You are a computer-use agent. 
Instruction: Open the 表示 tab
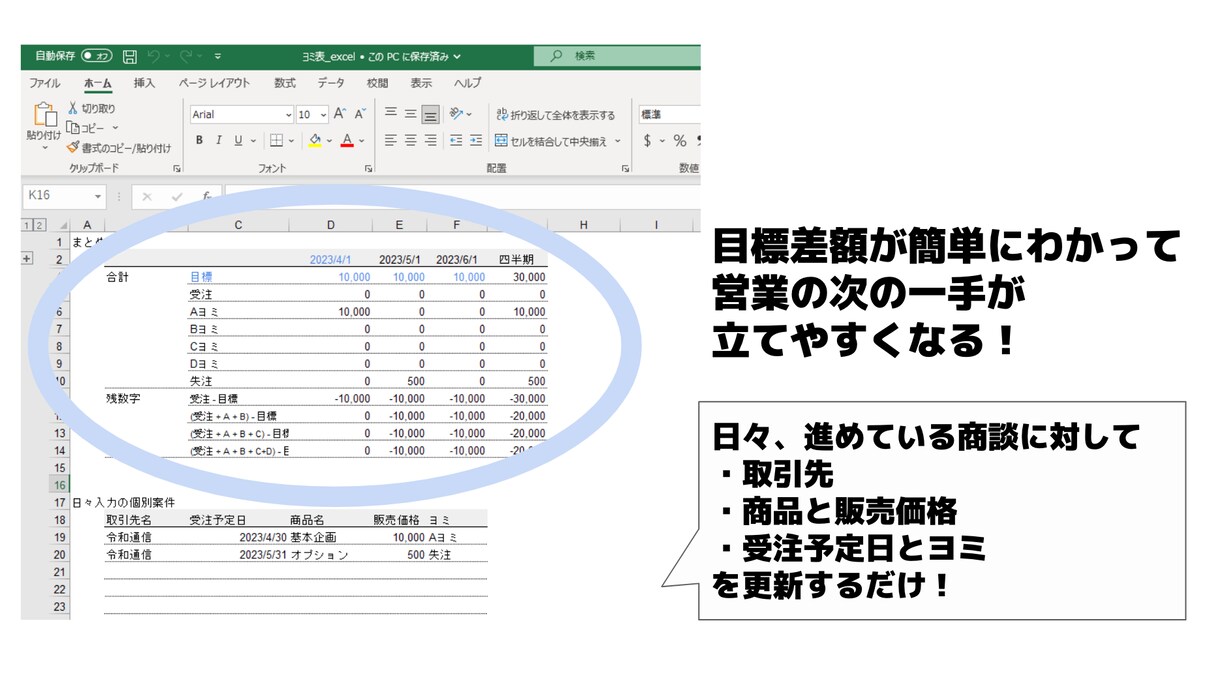[422, 83]
